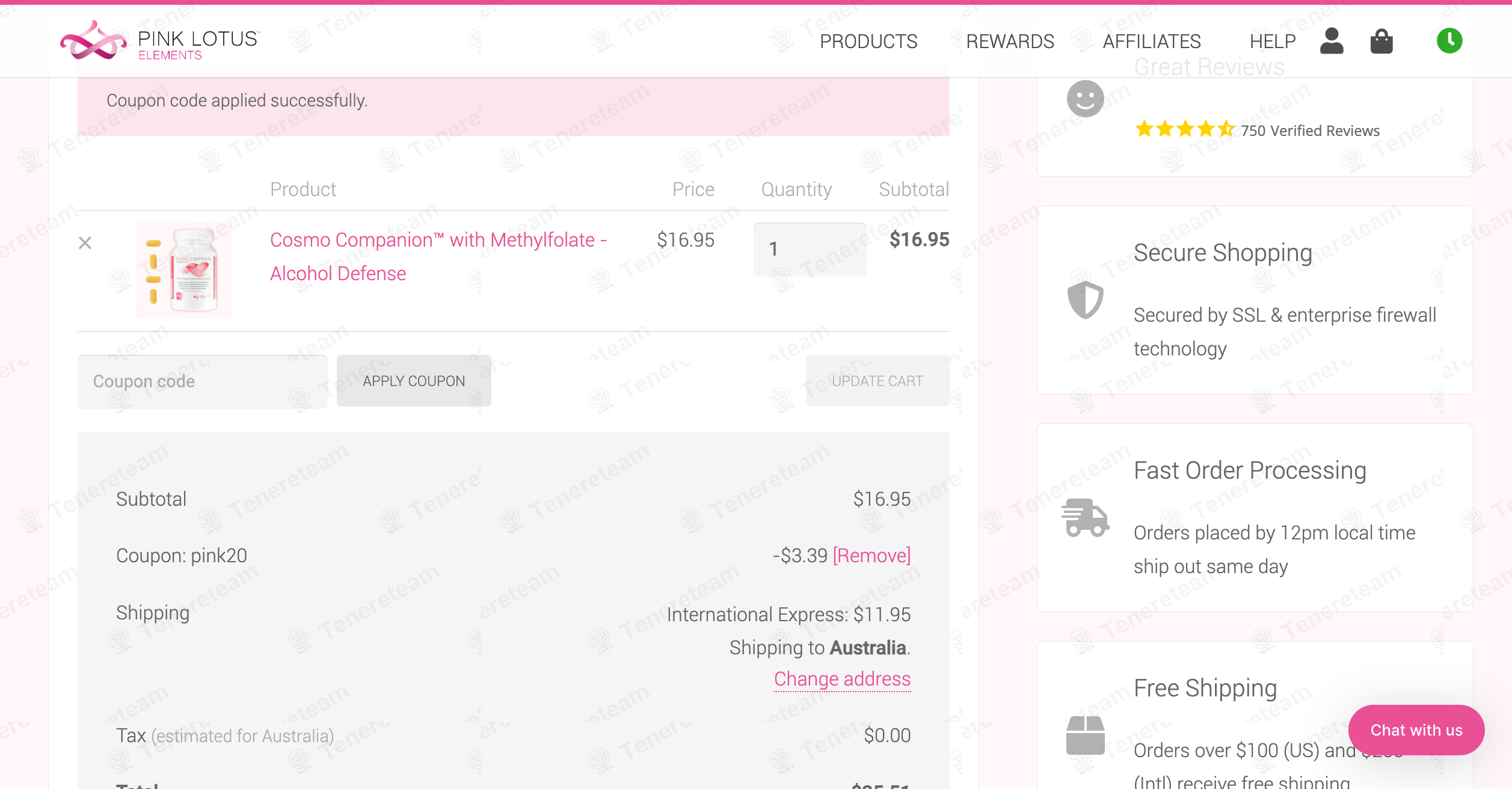Remove the pink20 coupon
Screen dimensions: 1512x789
[x=871, y=555]
